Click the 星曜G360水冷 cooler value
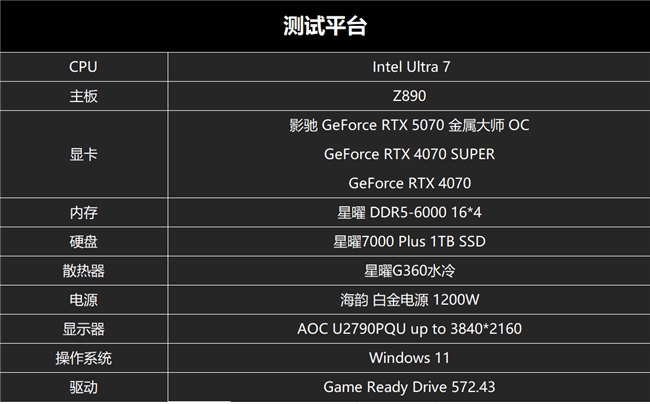This screenshot has height=404, width=650. coord(409,271)
